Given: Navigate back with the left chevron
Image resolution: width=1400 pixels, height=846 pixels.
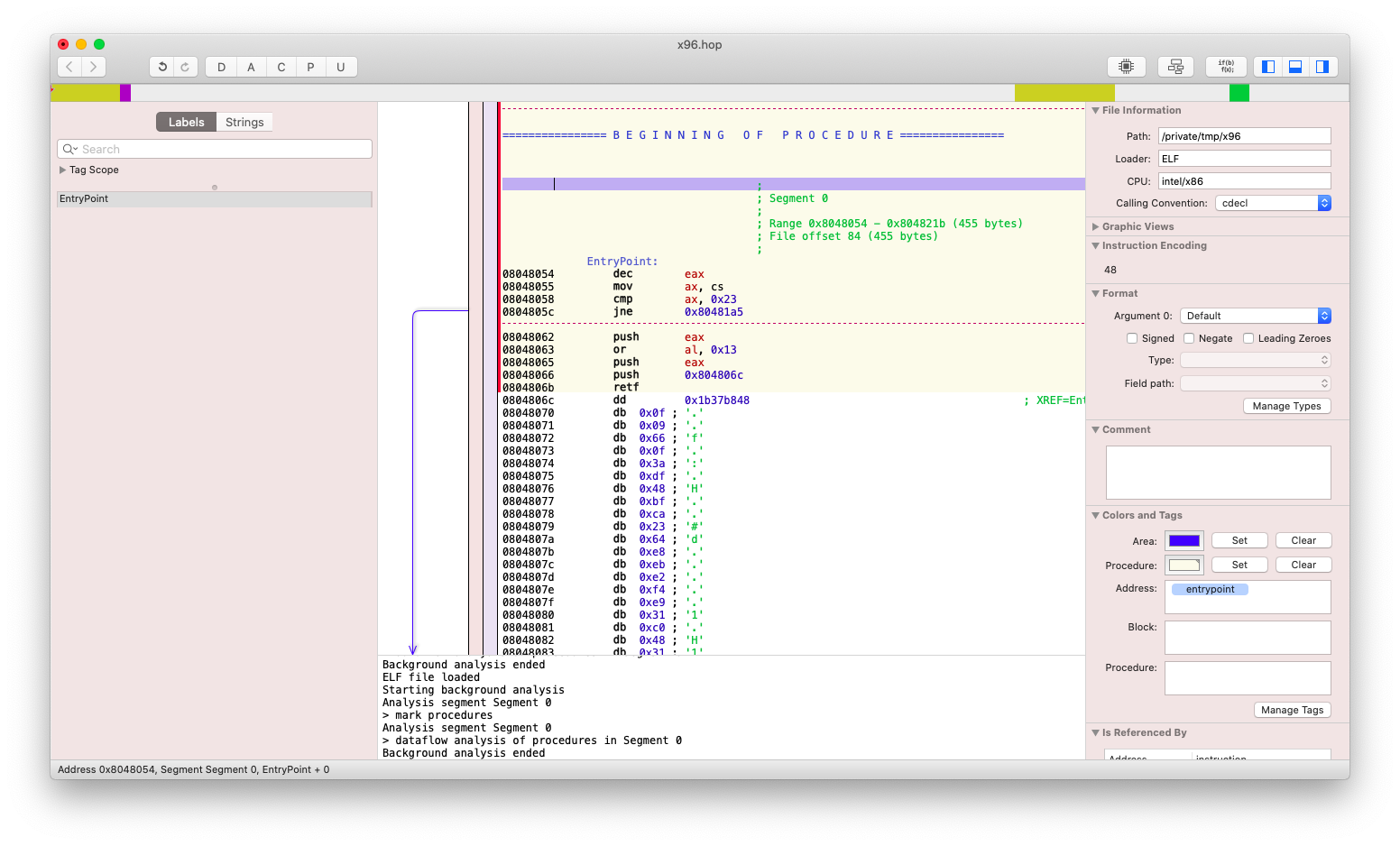Looking at the screenshot, I should [69, 67].
